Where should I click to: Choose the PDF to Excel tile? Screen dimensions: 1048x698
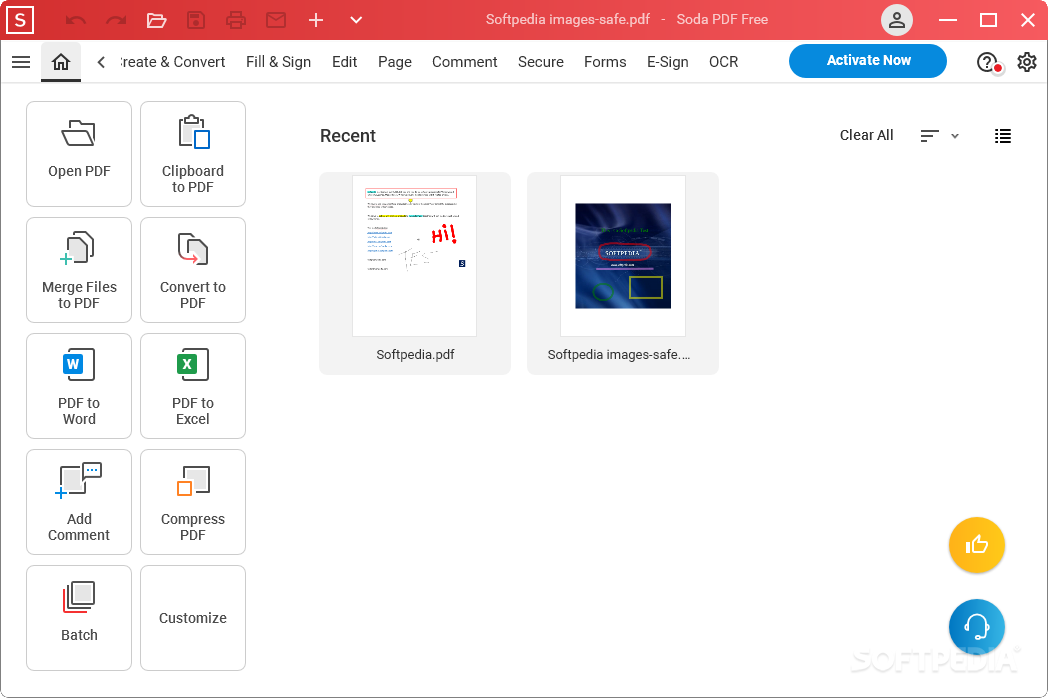pos(192,386)
